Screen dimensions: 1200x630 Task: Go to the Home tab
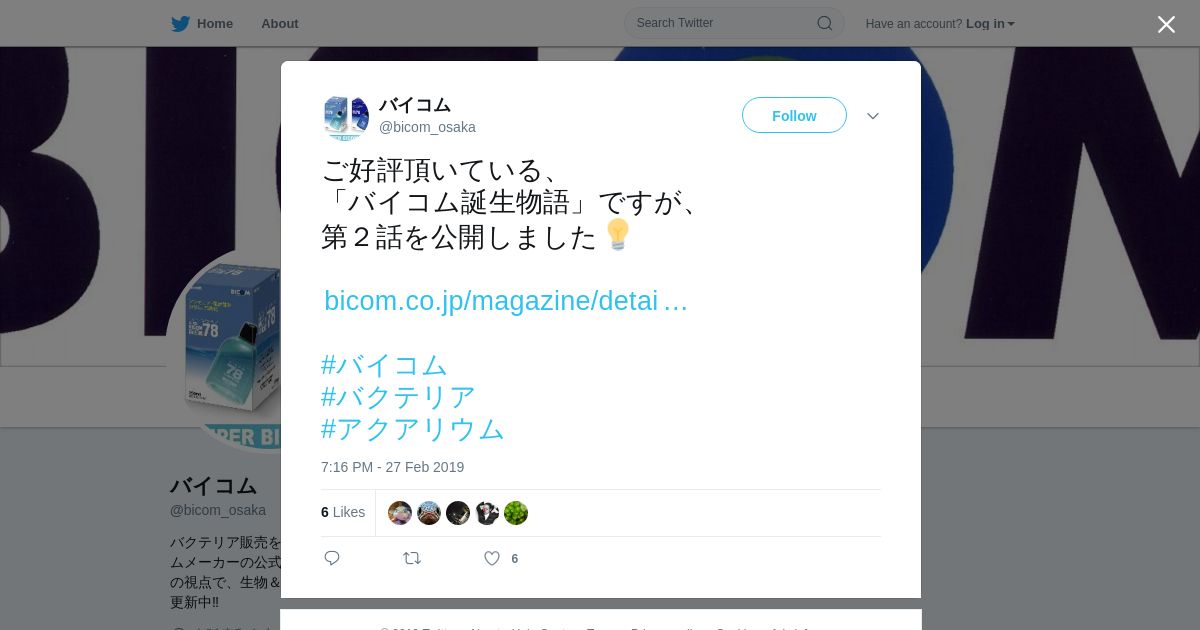(x=202, y=24)
